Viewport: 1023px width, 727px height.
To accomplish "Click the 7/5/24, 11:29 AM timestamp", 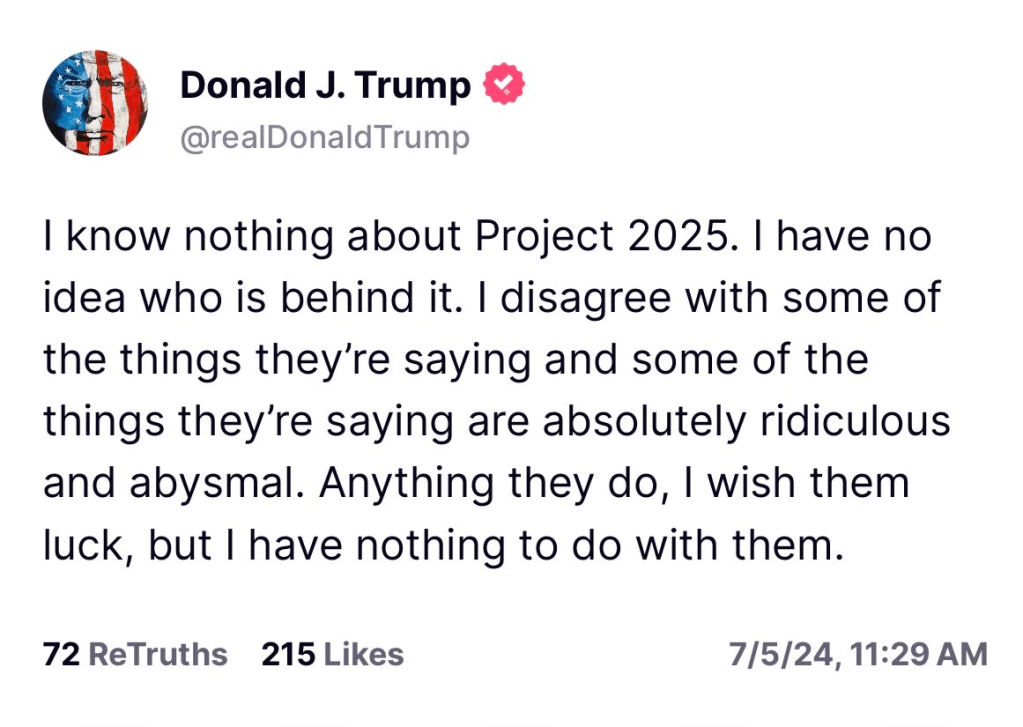I will [858, 655].
